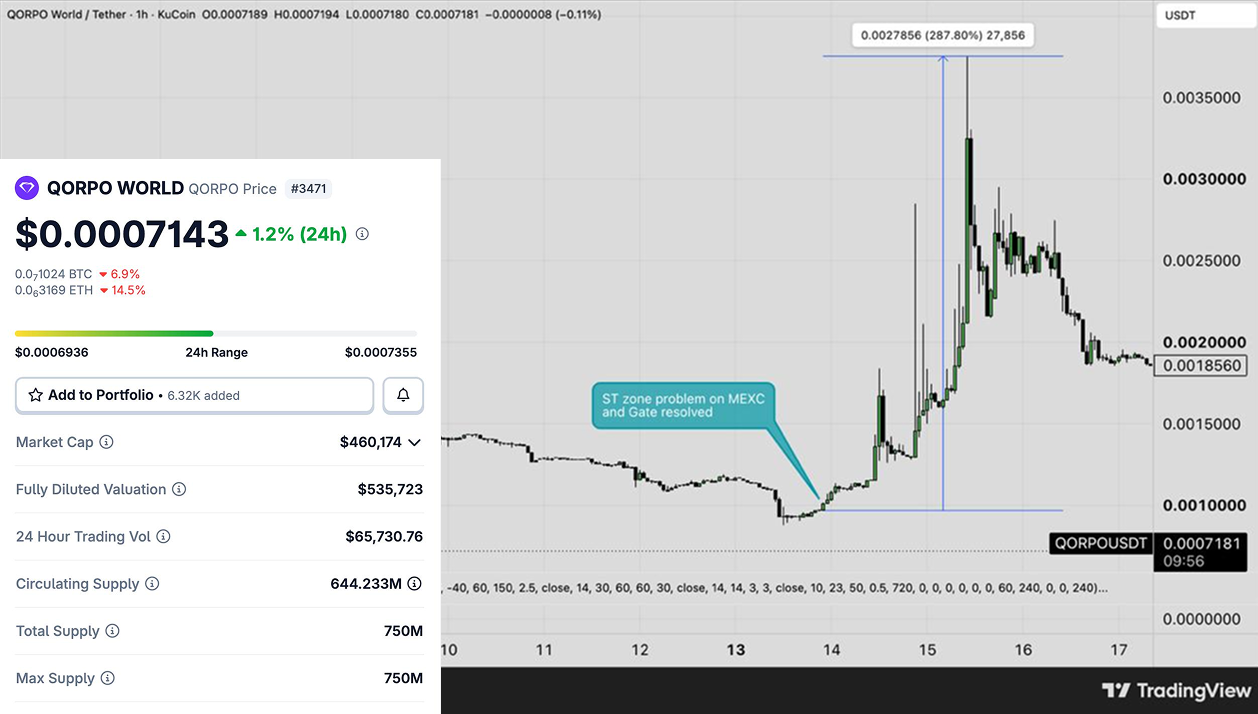Click the 1.2% (24h) change text

click(299, 234)
